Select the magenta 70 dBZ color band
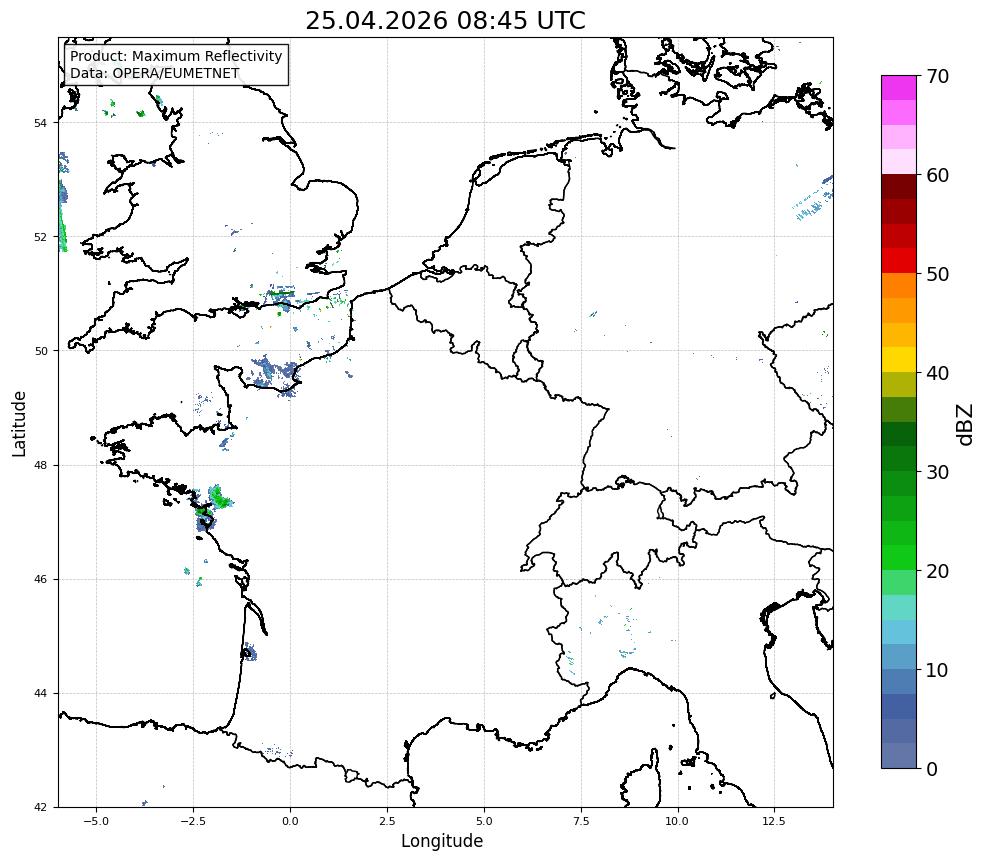Viewport: 985px width, 860px height. click(899, 87)
